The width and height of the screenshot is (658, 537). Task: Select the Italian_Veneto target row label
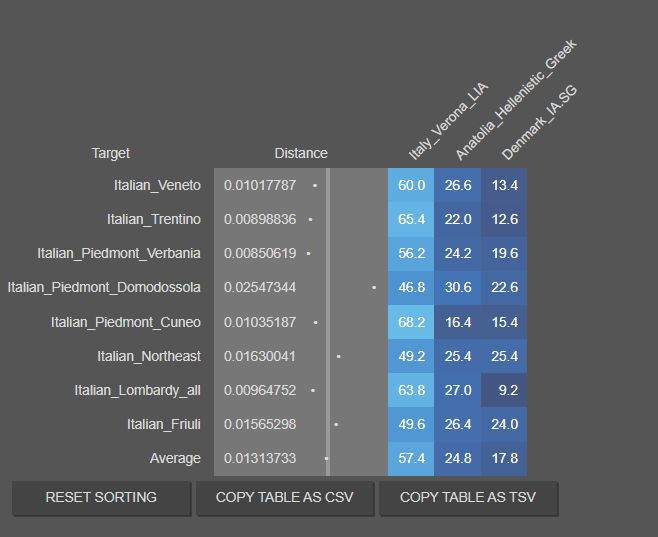[x=157, y=185]
